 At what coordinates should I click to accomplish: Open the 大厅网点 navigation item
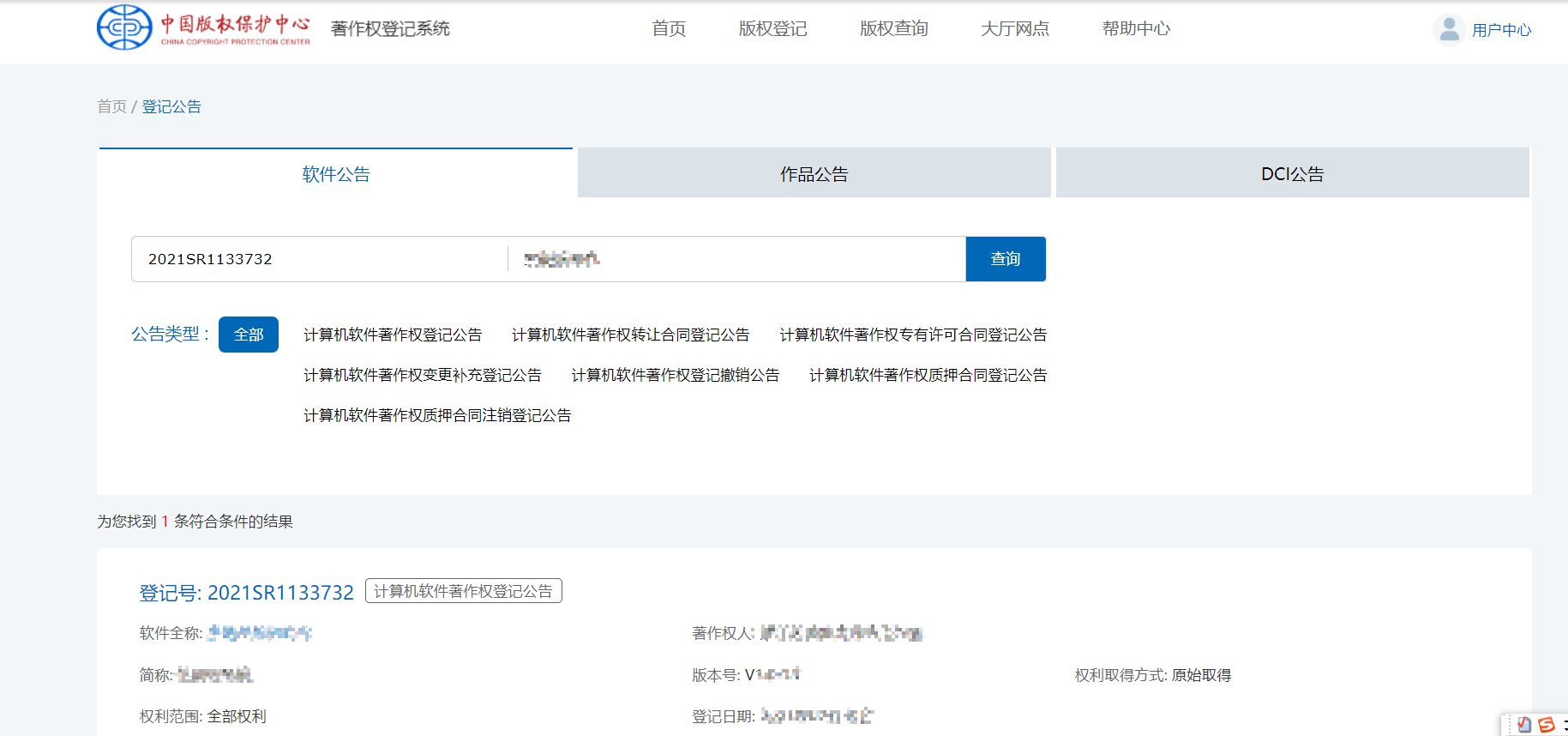(1014, 28)
